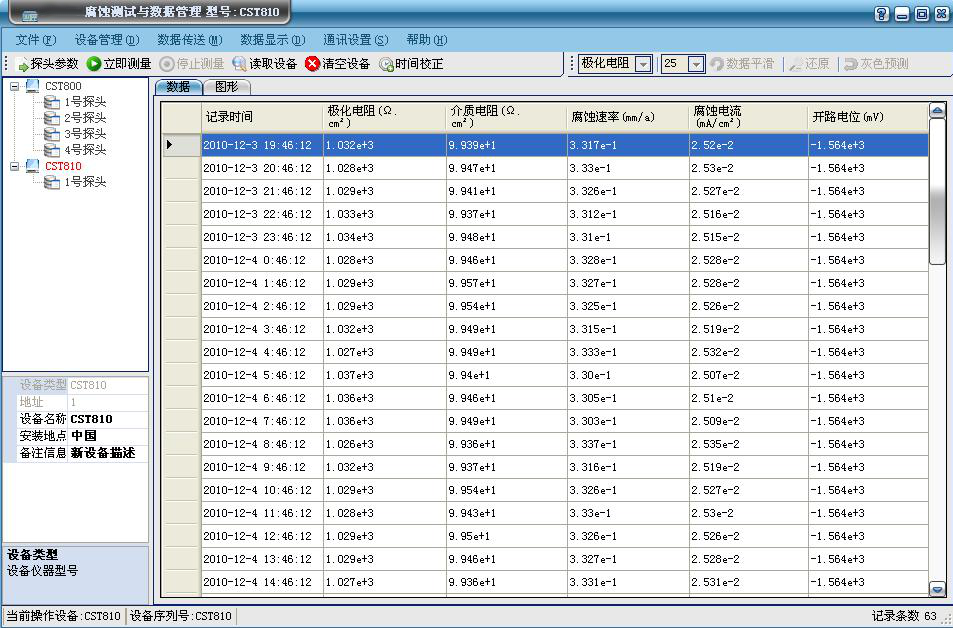This screenshot has width=953, height=628.
Task: Click the 腐蚀电流 column header
Action: point(749,117)
